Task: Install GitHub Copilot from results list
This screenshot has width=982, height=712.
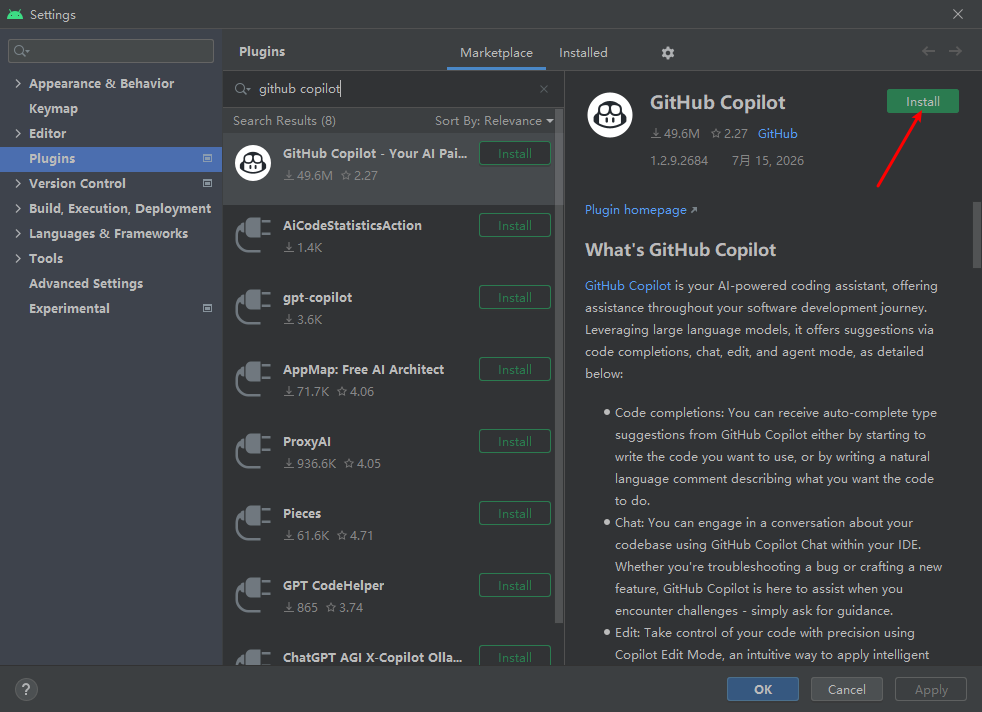Action: pyautogui.click(x=515, y=153)
